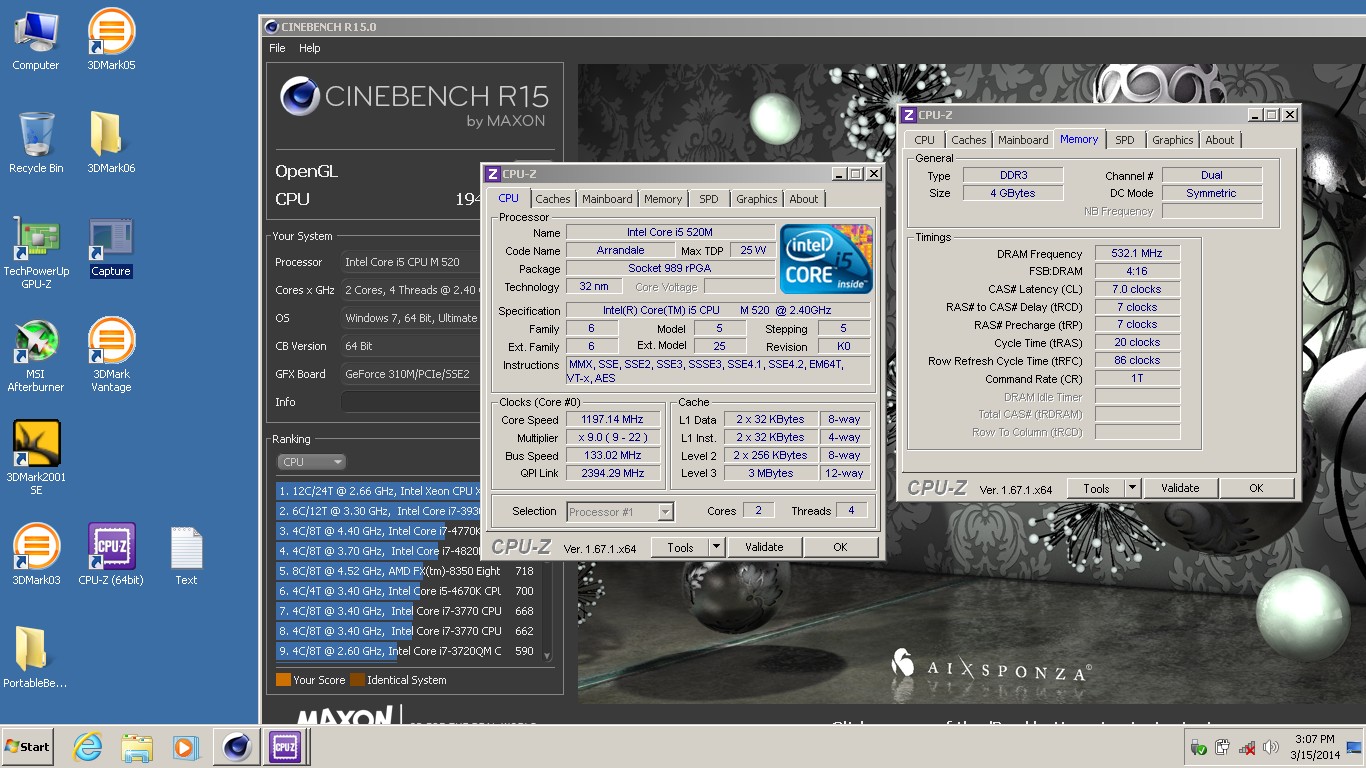This screenshot has height=768, width=1366.
Task: Switch to Cinebench taskbar button
Action: click(x=237, y=747)
